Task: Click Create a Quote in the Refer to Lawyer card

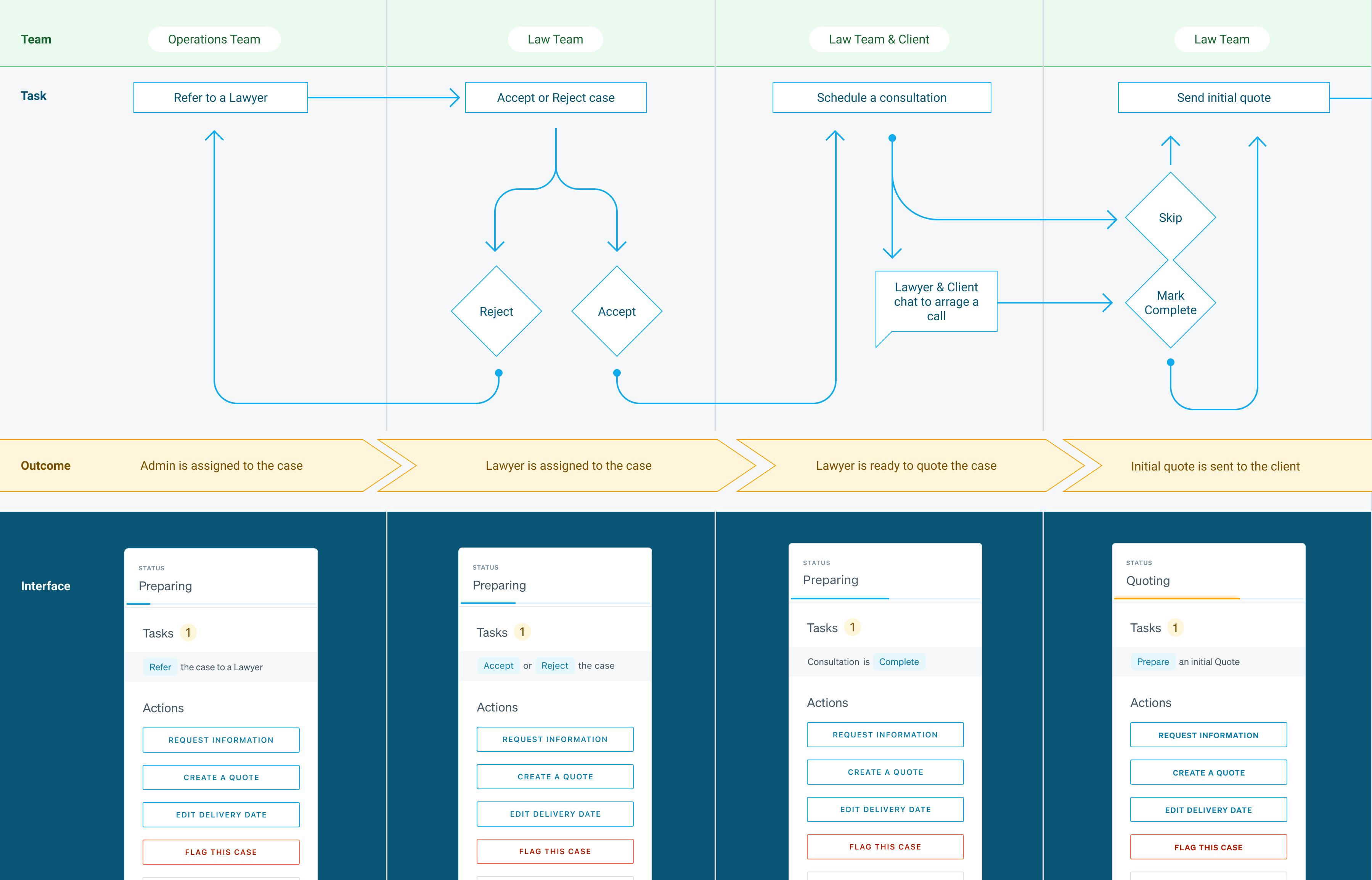Action: click(x=220, y=777)
